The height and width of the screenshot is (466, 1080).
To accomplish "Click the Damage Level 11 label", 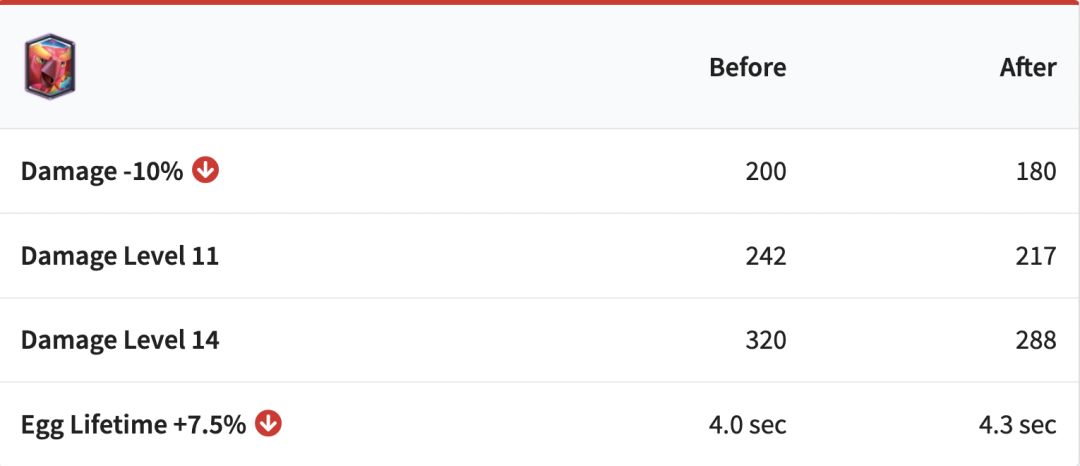I will click(119, 256).
